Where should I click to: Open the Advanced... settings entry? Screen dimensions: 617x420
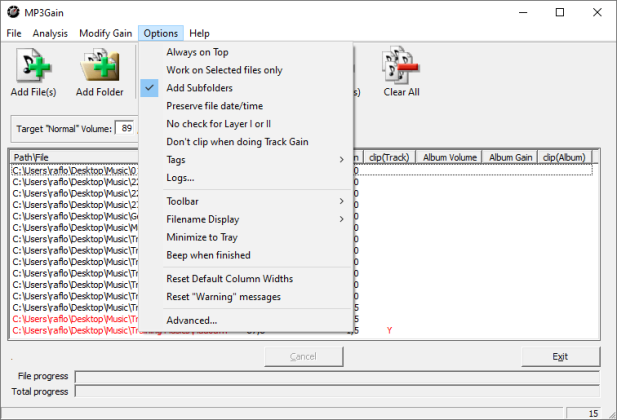(246, 320)
